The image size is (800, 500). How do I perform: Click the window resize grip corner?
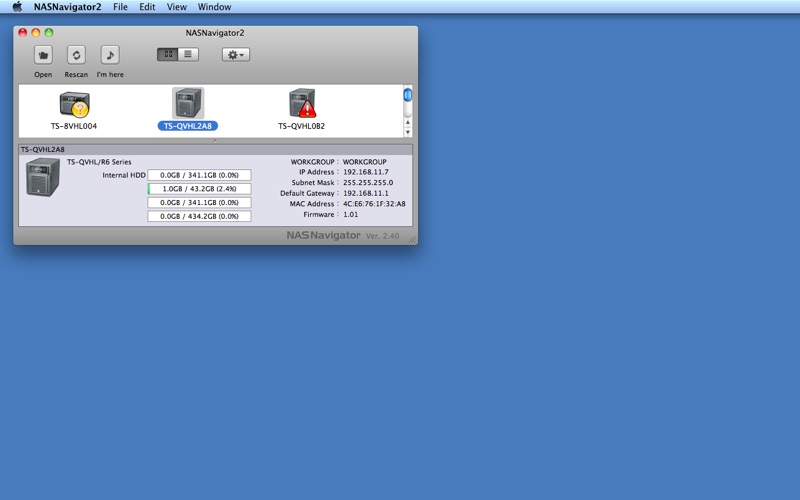click(x=412, y=239)
